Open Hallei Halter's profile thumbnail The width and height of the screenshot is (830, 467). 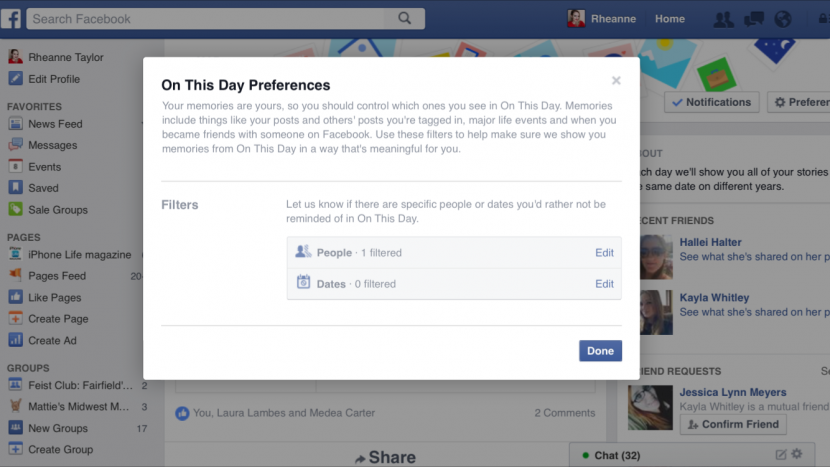click(x=656, y=257)
